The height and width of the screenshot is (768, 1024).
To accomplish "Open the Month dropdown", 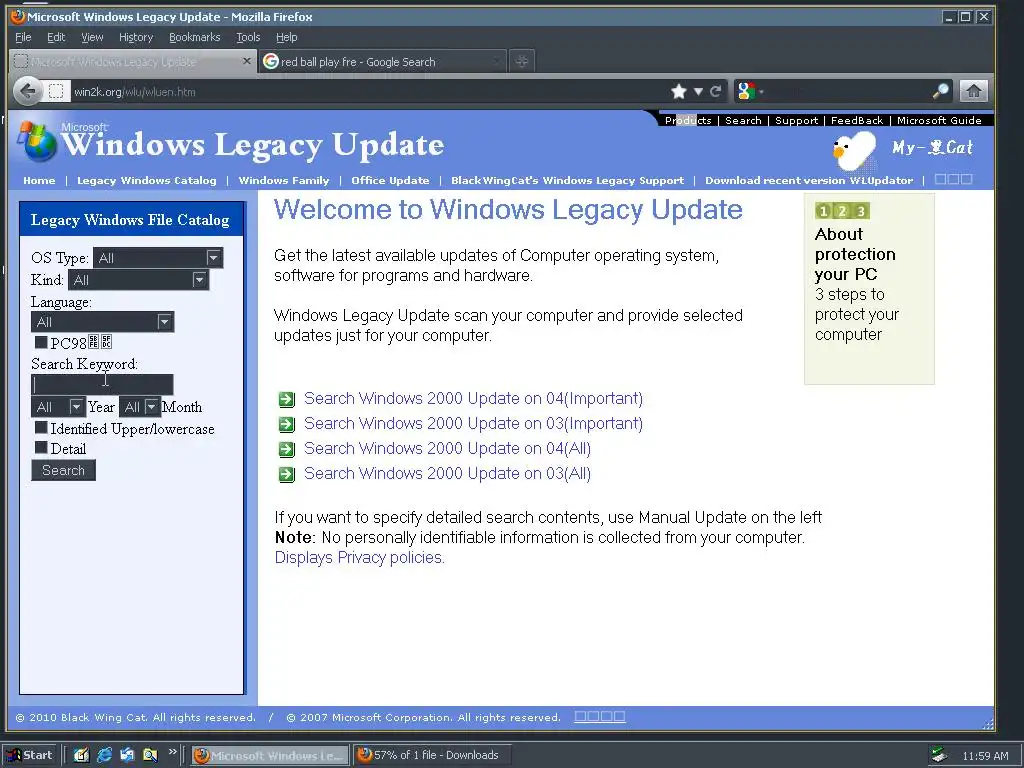I will 140,407.
